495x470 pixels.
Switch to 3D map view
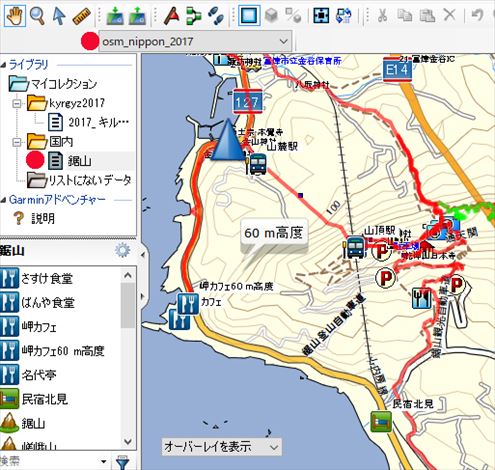click(x=271, y=15)
